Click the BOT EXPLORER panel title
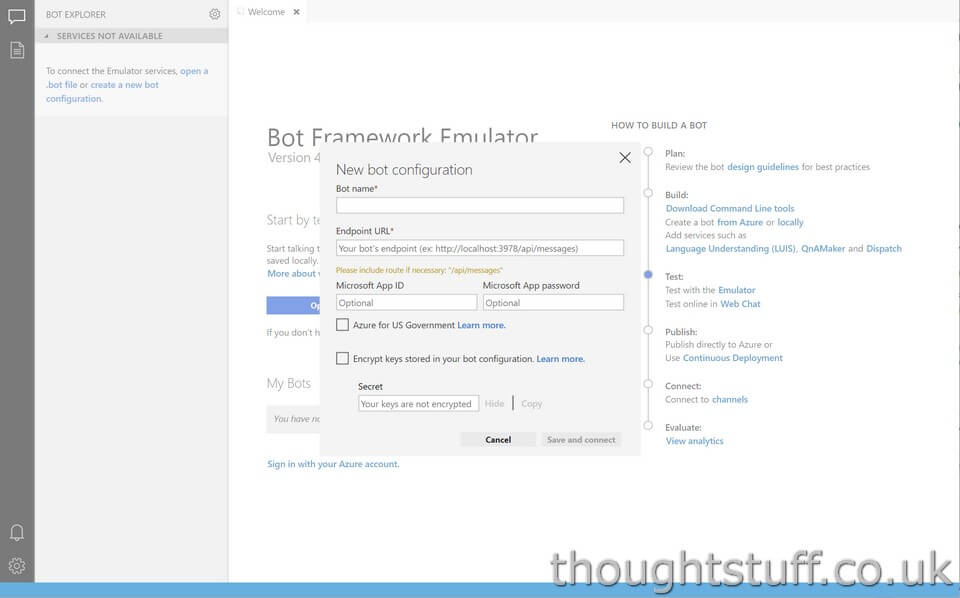Viewport: 960px width, 598px height. click(76, 14)
